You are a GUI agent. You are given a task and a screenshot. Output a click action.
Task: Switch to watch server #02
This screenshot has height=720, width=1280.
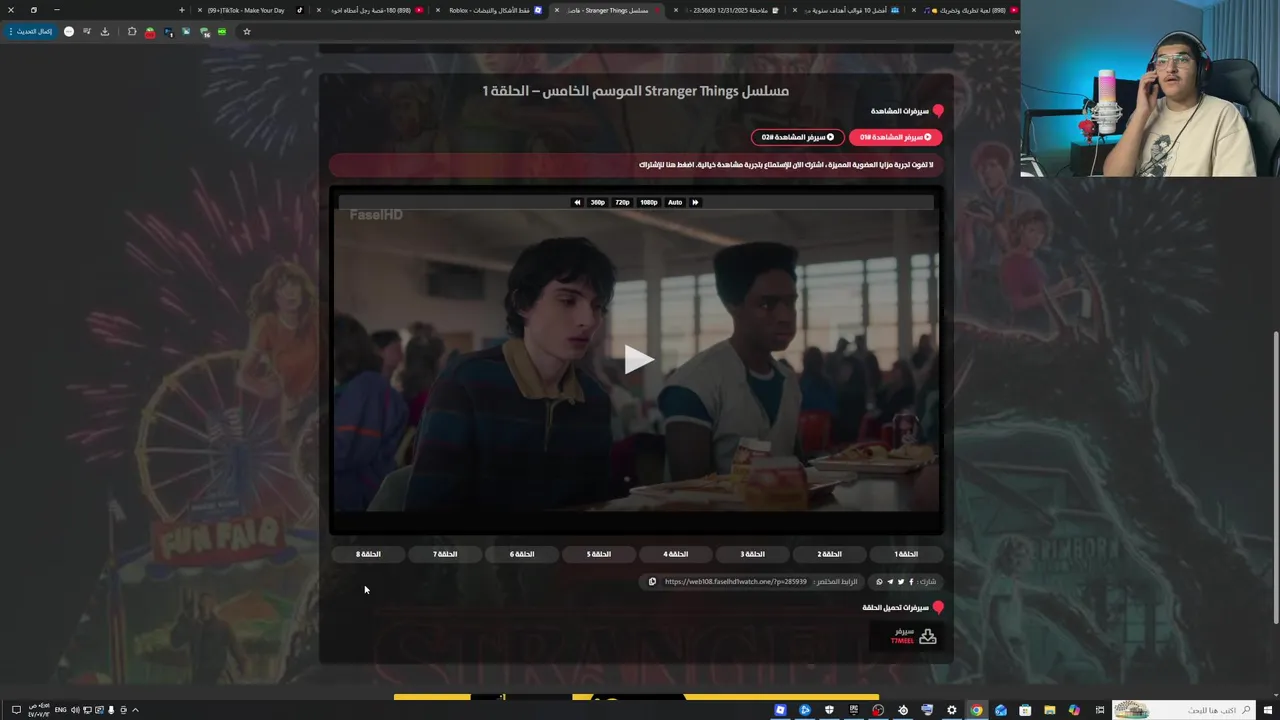click(x=797, y=137)
